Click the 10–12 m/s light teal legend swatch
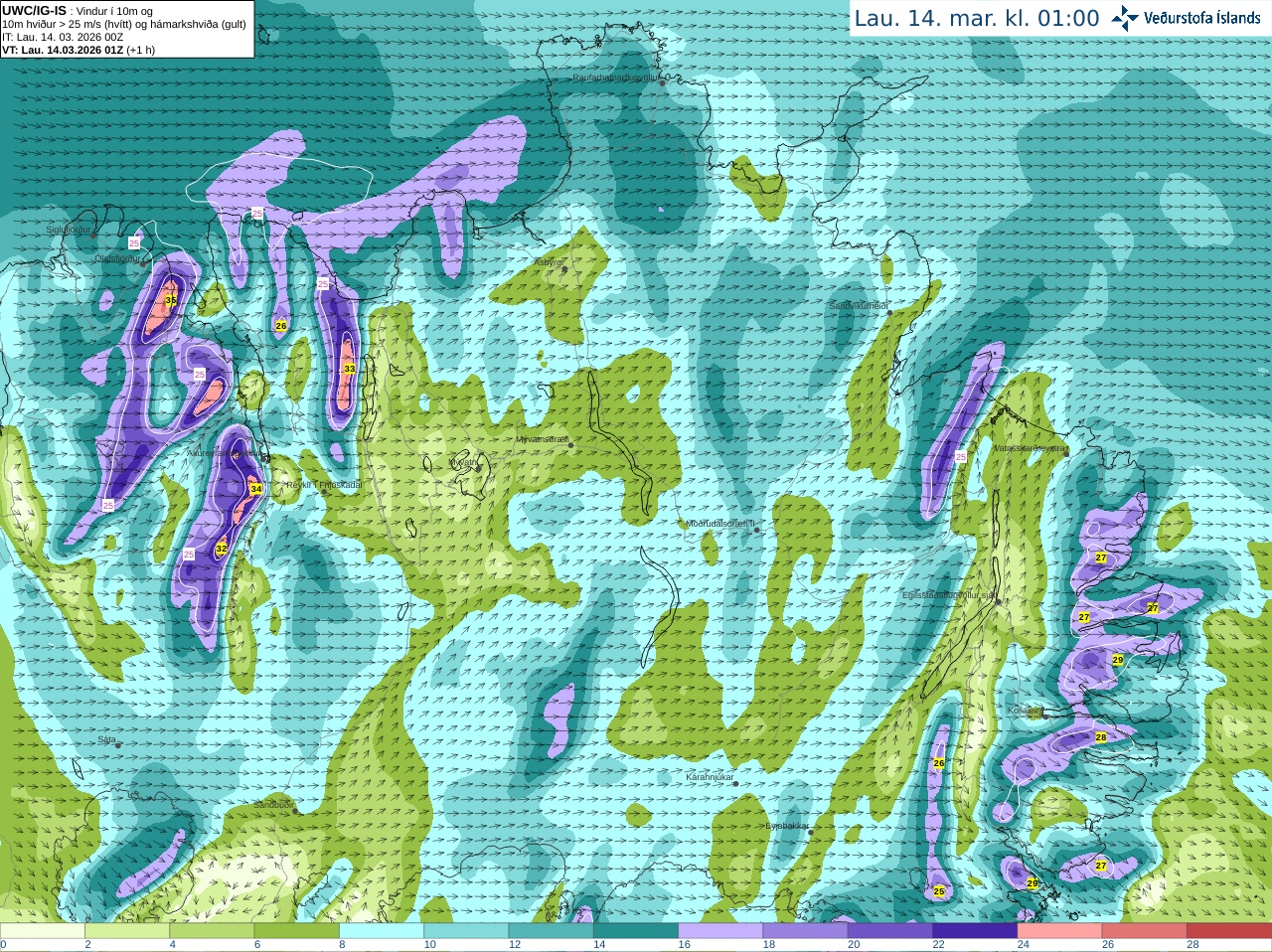The image size is (1272, 952). click(x=466, y=930)
